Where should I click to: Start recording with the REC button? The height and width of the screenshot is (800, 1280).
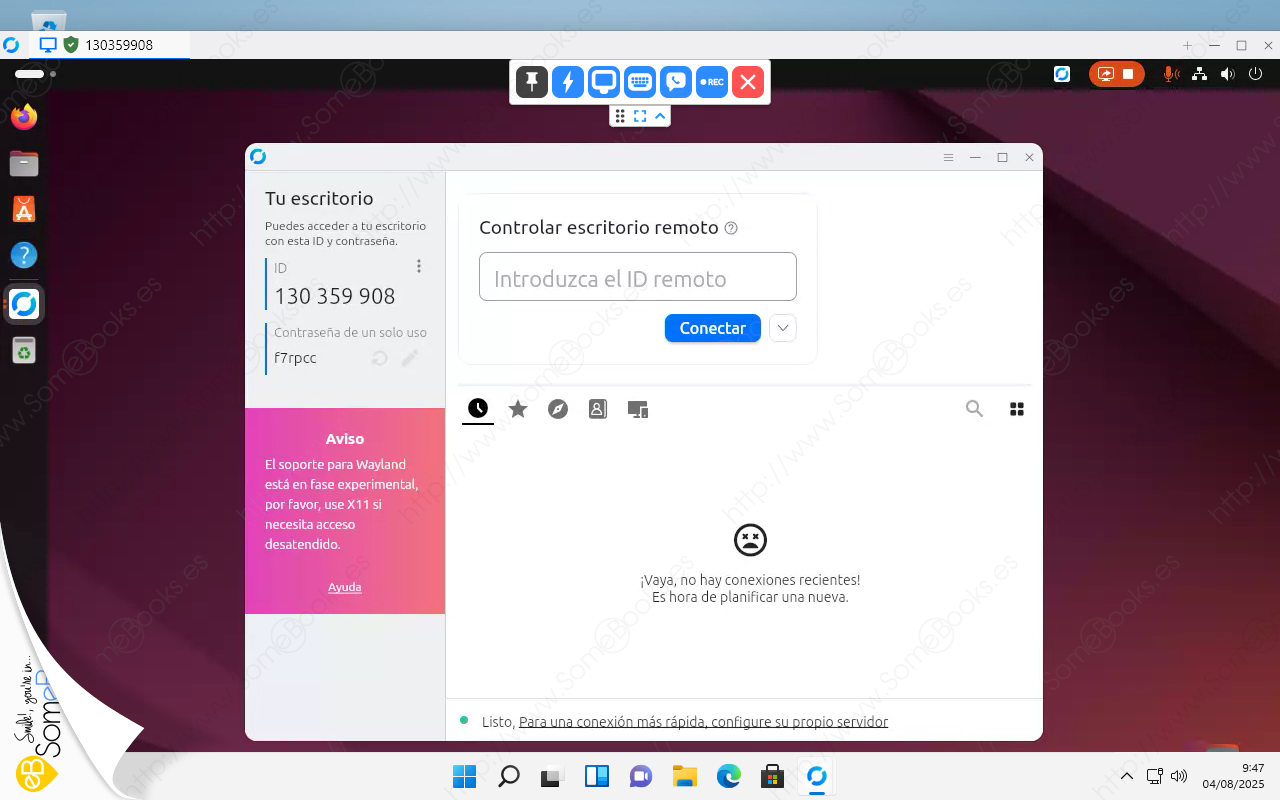712,82
